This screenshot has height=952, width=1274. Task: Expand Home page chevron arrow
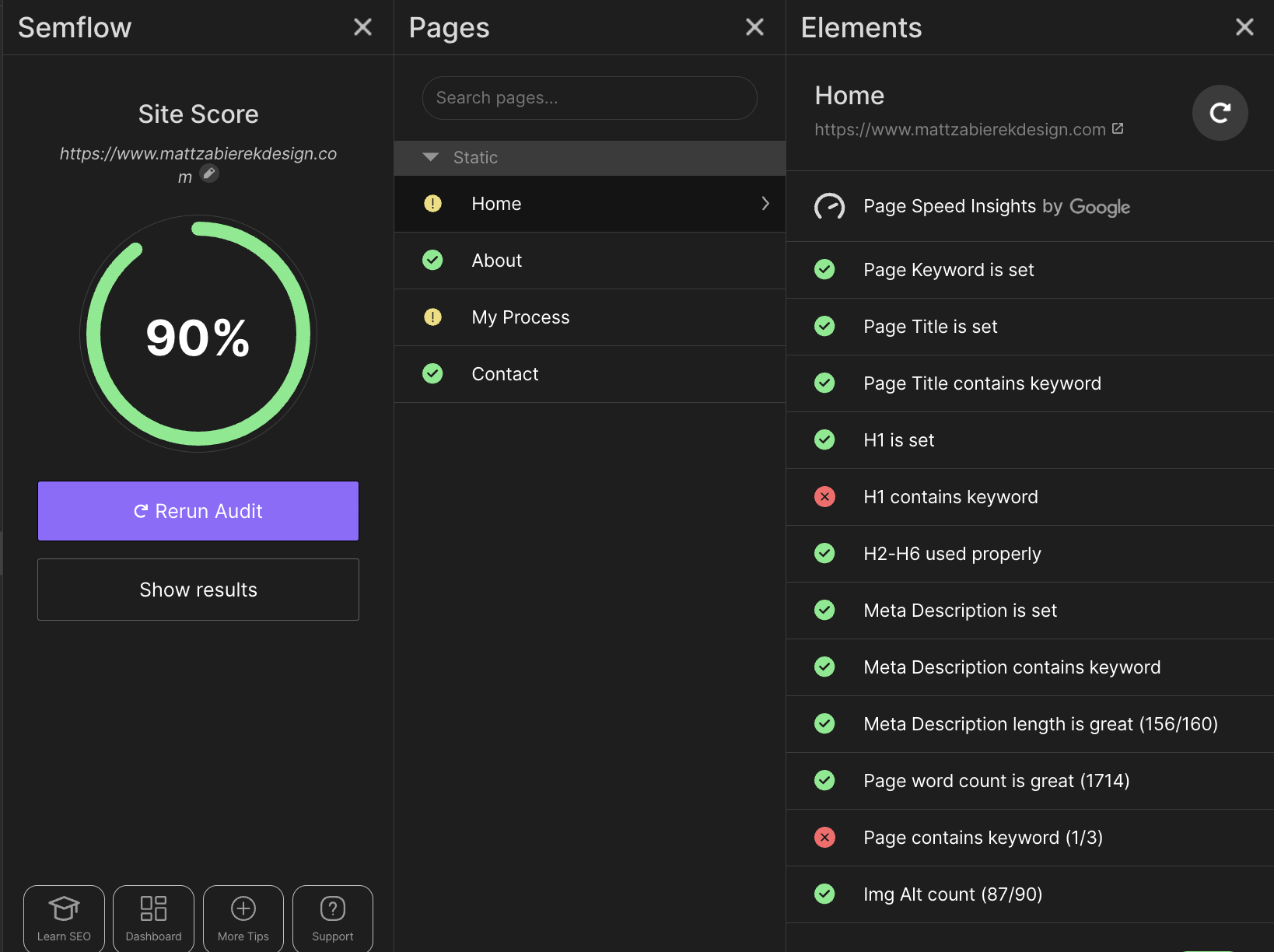765,204
